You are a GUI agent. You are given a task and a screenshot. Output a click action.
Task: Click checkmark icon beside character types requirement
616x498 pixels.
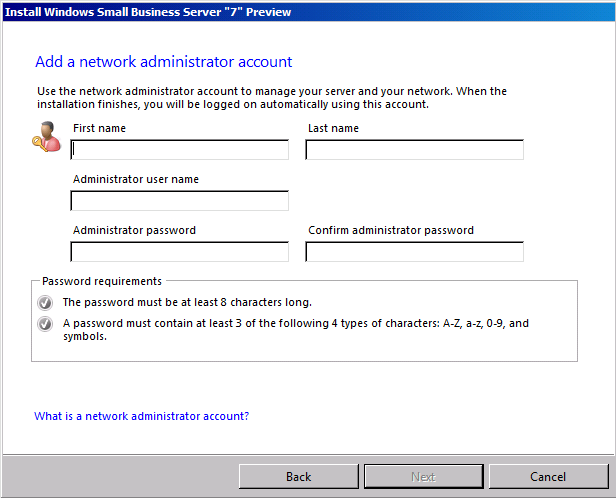44,324
